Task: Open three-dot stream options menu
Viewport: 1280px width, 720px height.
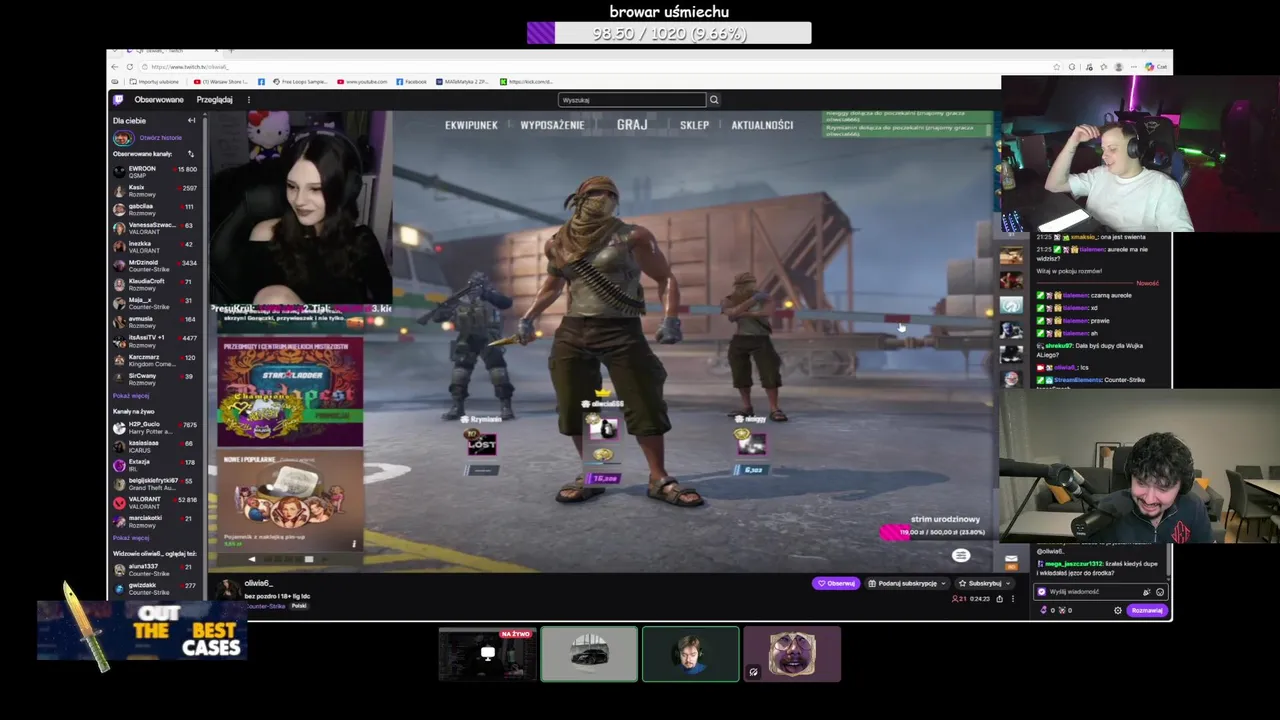Action: coord(1012,599)
